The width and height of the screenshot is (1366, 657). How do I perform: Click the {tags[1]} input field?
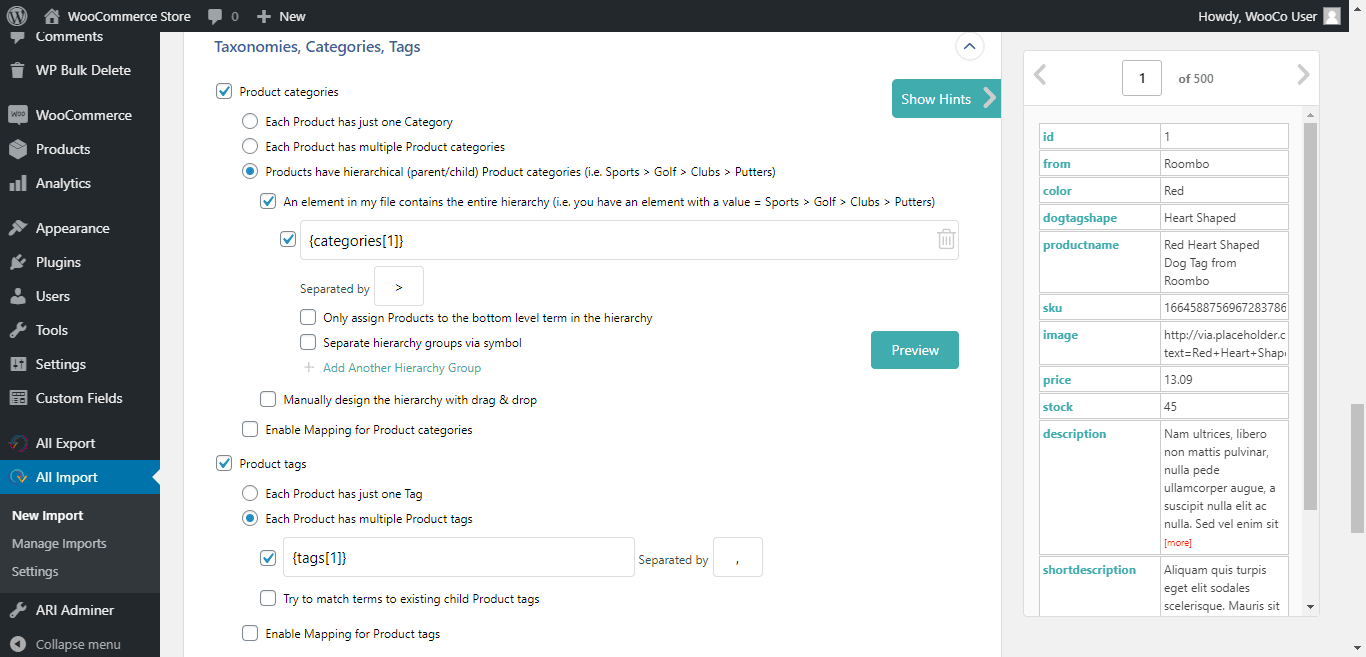tap(459, 558)
